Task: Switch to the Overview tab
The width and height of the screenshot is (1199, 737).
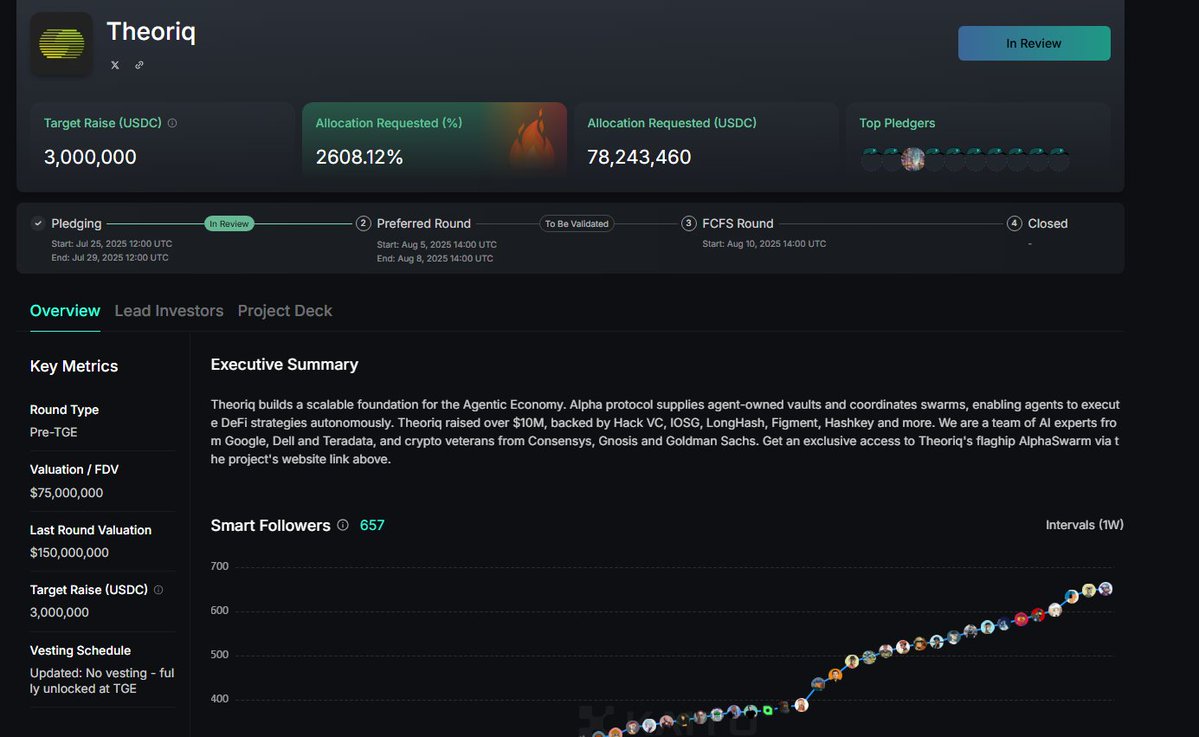Action: click(x=65, y=310)
